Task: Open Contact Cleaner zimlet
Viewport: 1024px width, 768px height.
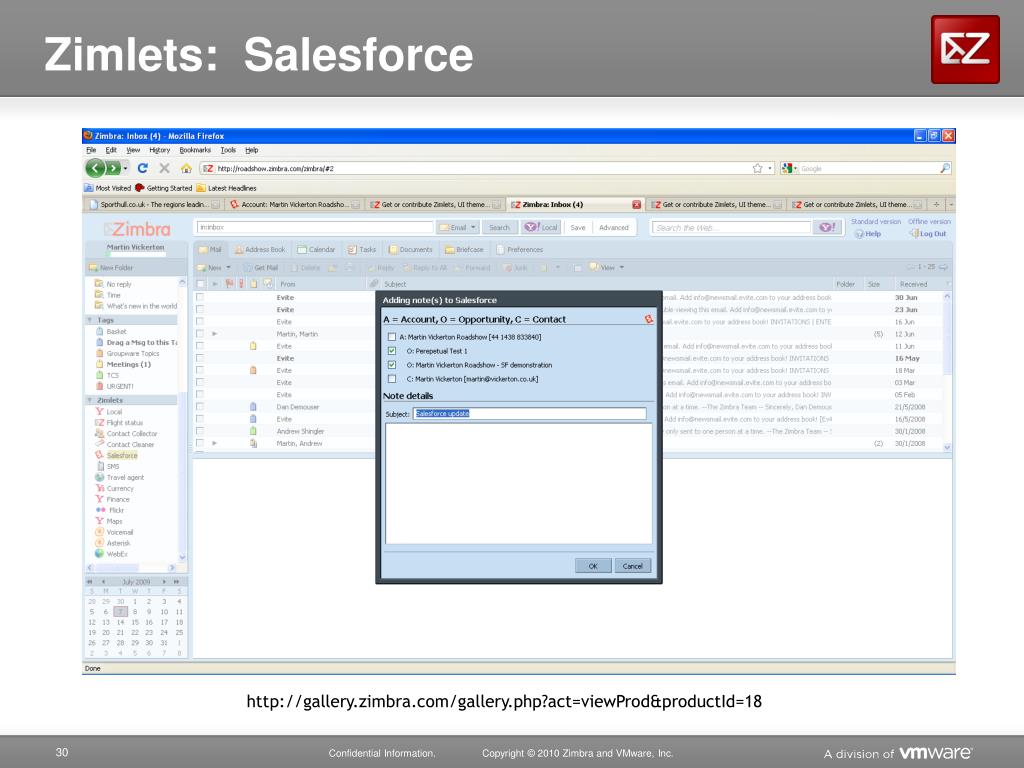Action: 130,445
